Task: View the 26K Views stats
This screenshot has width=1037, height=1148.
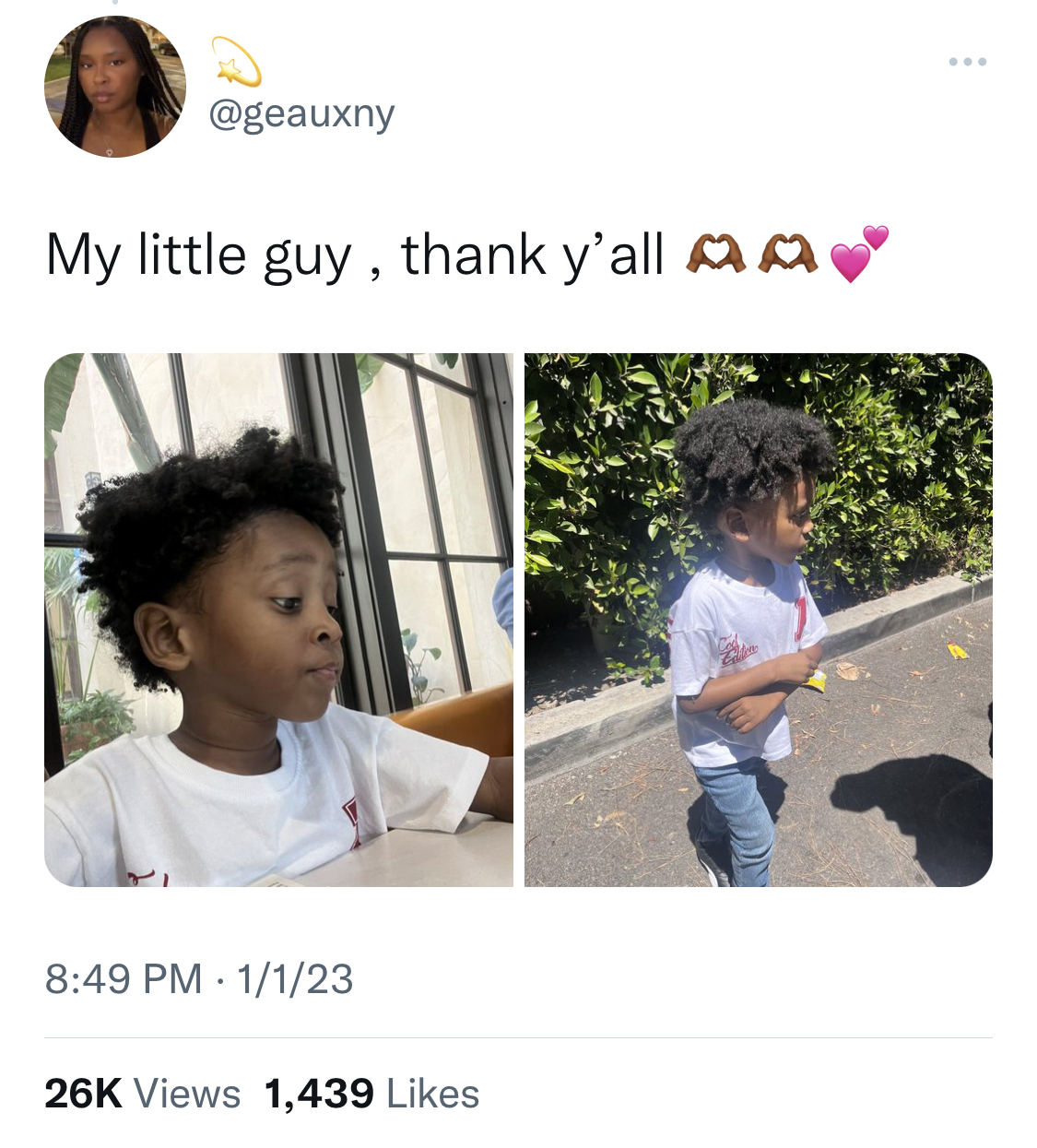Action: tap(142, 1094)
